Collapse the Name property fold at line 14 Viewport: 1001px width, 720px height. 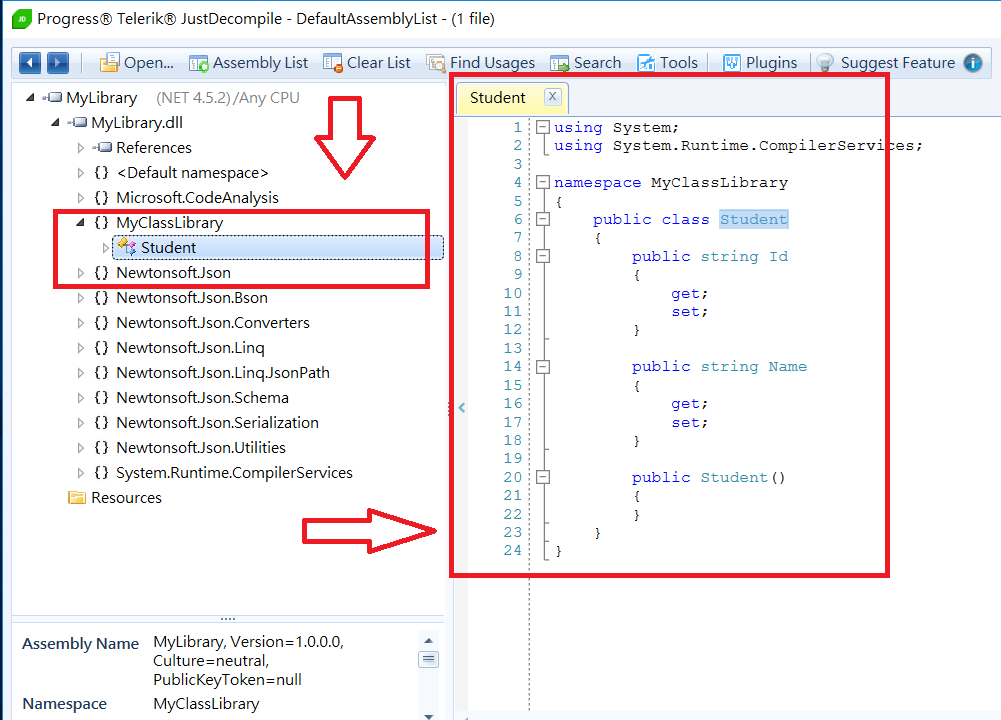pyautogui.click(x=543, y=366)
